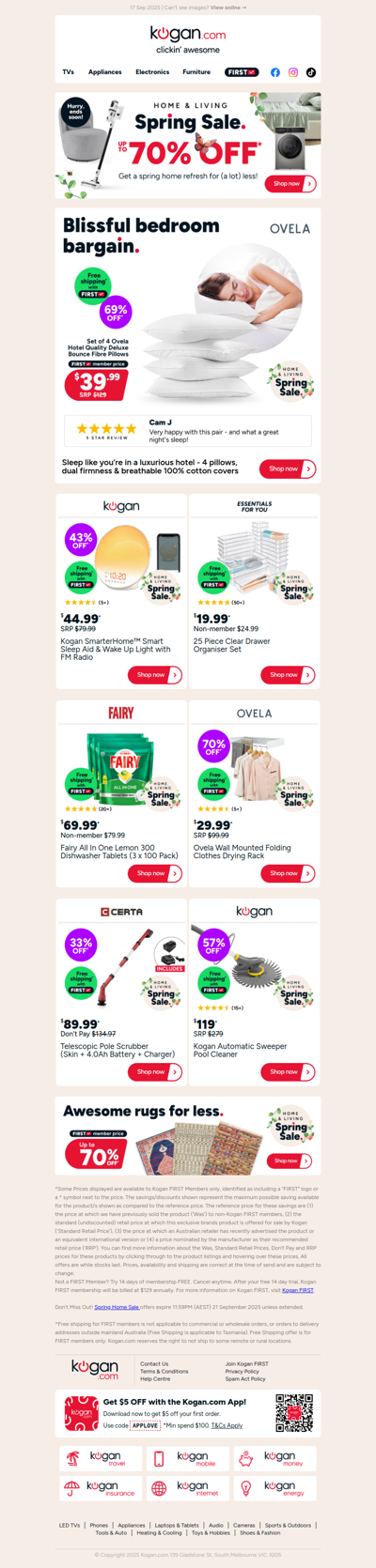Click Shop now on Spring Sale banner
The image size is (376, 1568).
pyautogui.click(x=290, y=184)
